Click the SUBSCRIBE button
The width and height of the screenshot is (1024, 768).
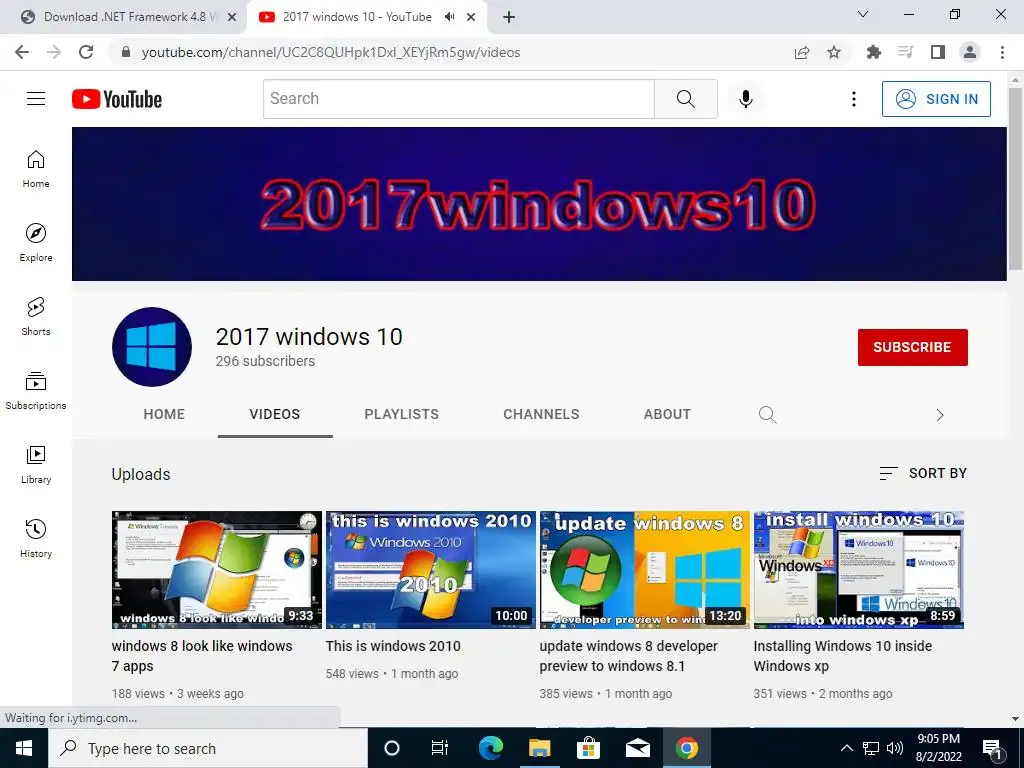coord(912,347)
